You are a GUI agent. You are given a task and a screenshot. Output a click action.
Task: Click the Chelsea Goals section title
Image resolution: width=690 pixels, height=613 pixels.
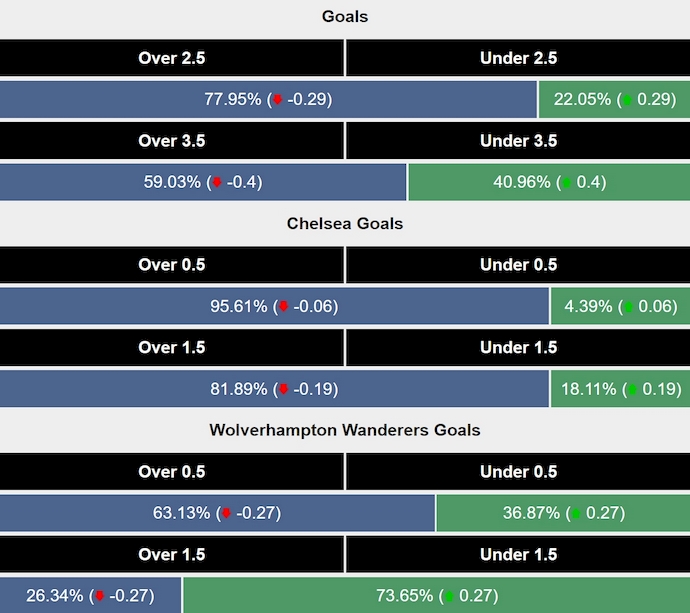[x=345, y=223]
